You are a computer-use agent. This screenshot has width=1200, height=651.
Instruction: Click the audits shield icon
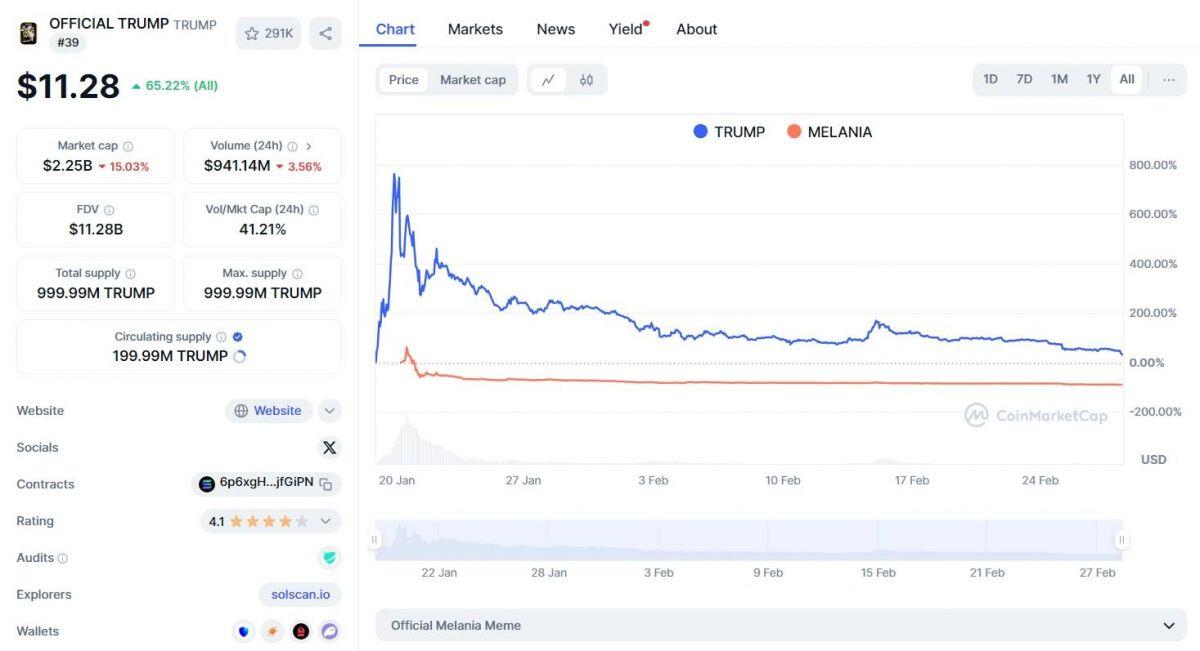[x=330, y=557]
